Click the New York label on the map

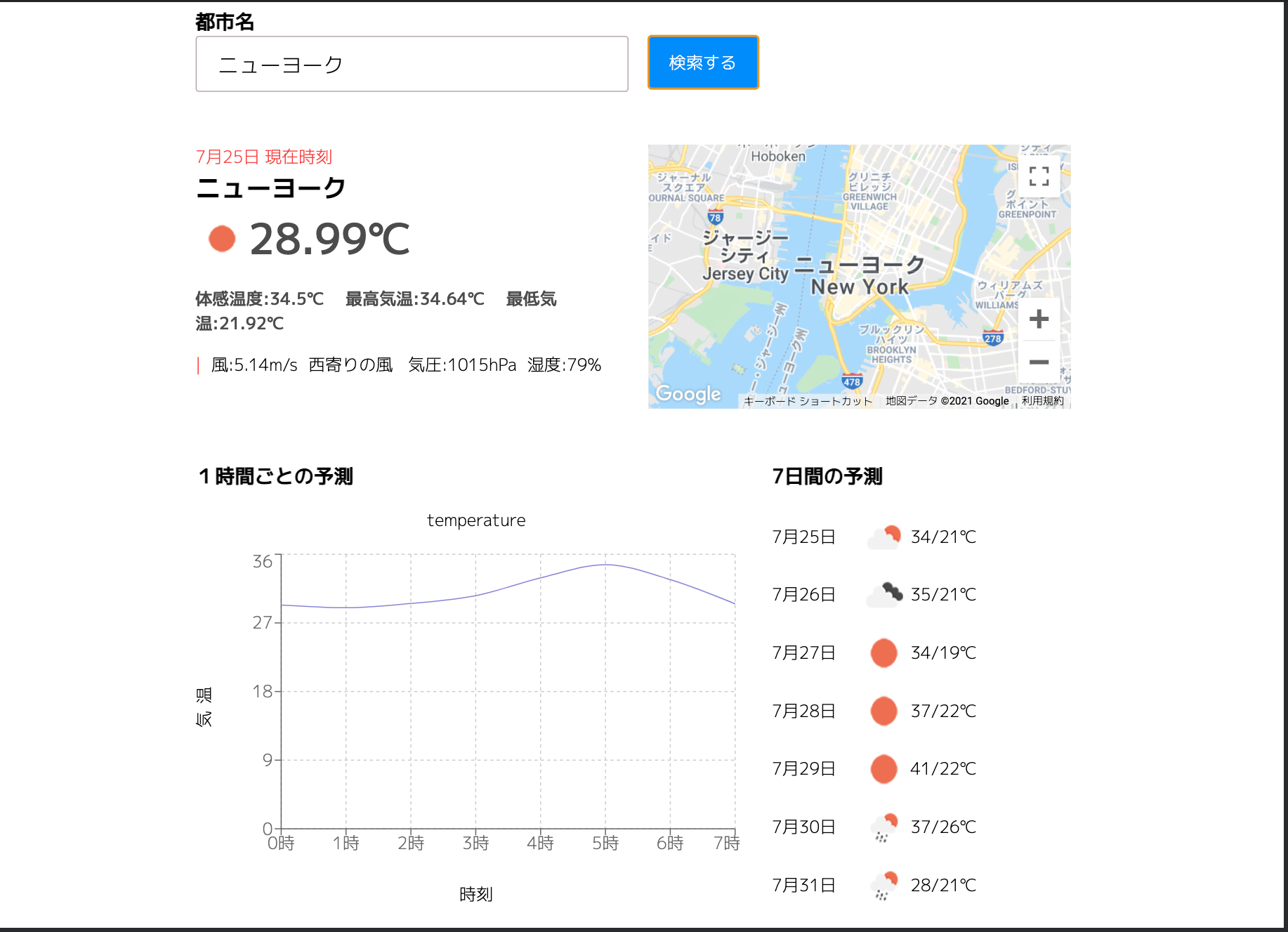click(860, 287)
